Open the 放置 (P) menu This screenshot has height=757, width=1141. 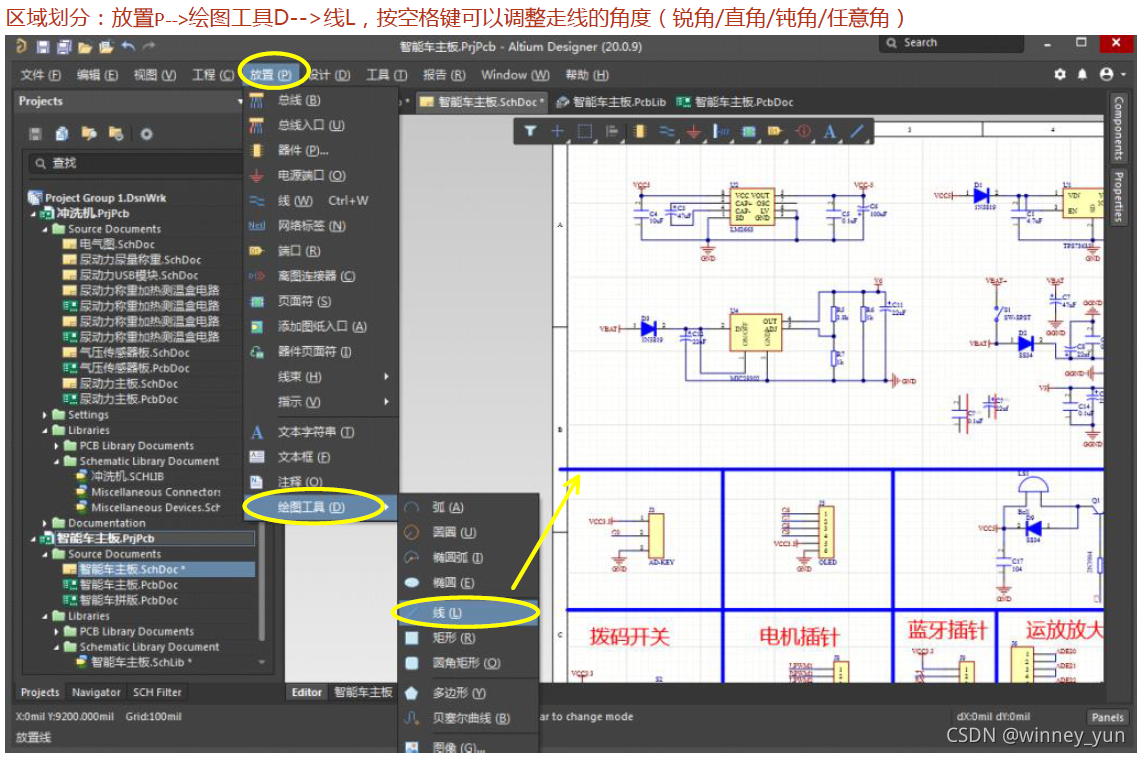point(270,74)
